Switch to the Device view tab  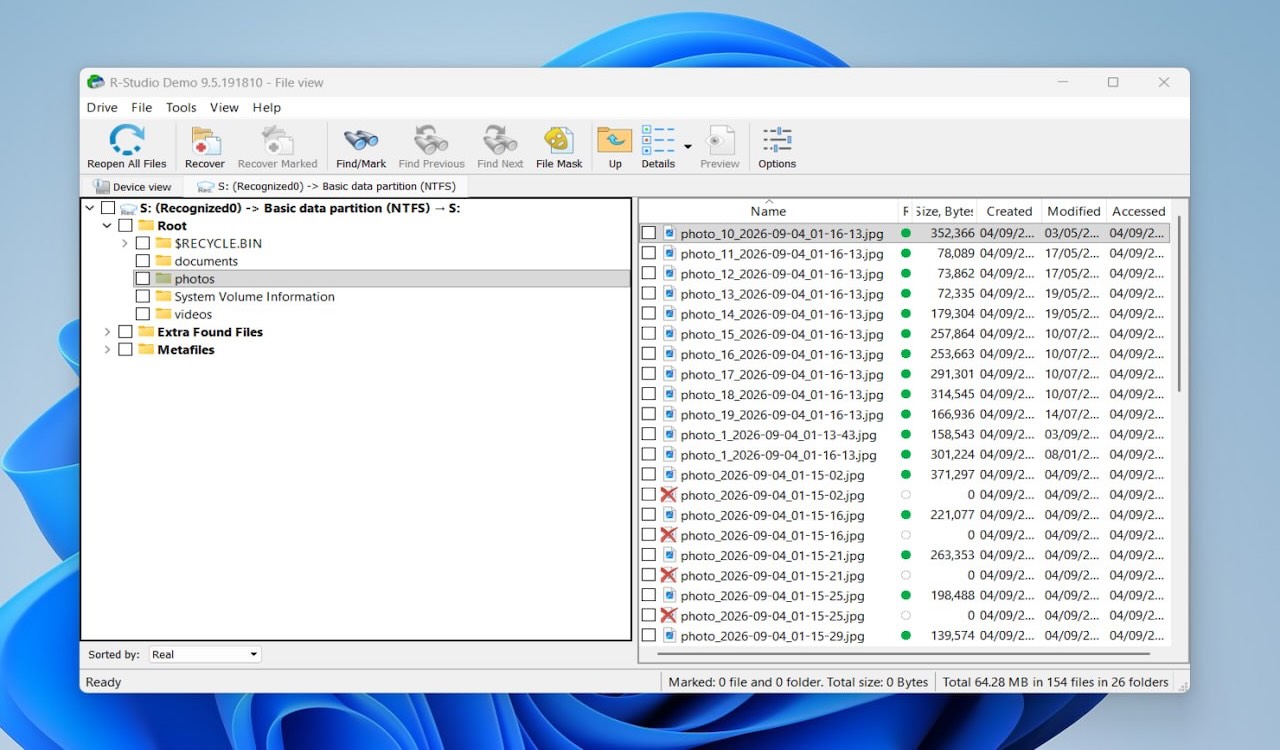[132, 187]
